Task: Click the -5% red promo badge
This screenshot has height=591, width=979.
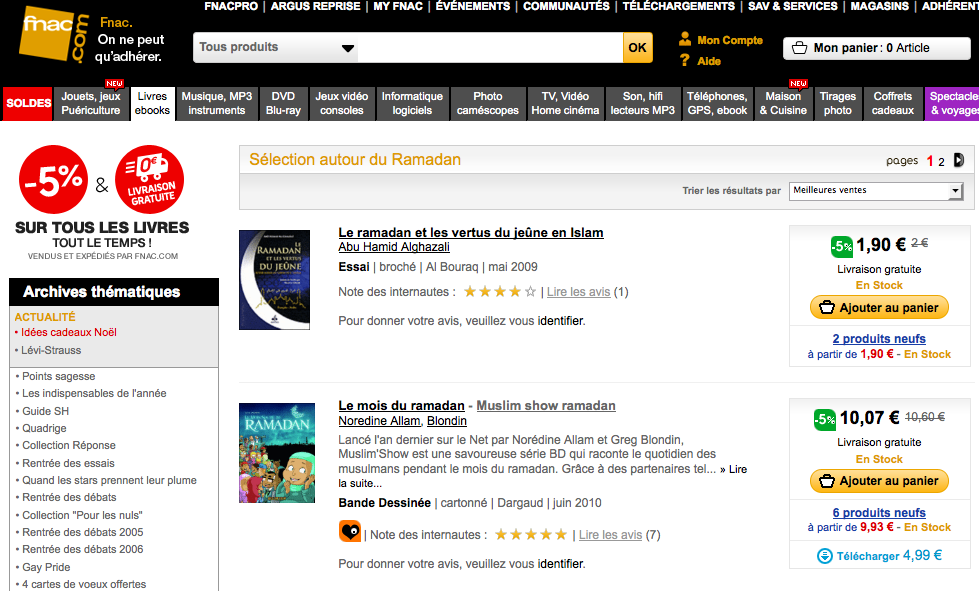Action: click(53, 180)
